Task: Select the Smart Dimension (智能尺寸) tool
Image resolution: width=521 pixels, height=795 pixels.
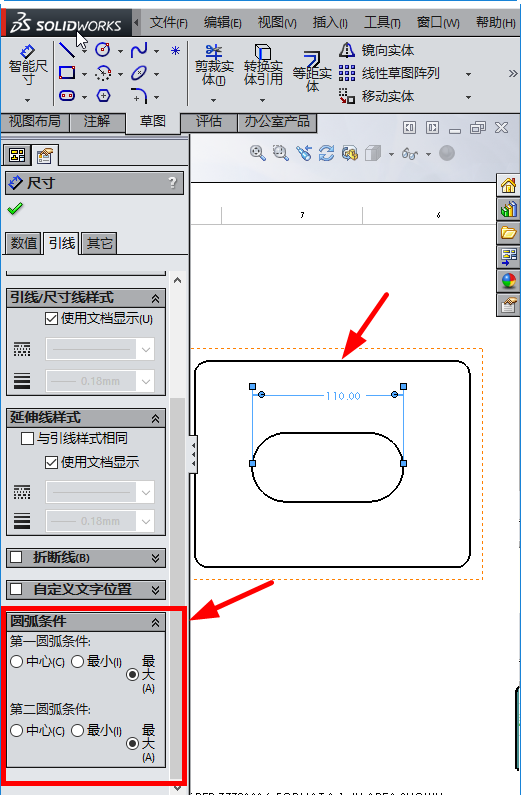Action: tap(28, 65)
